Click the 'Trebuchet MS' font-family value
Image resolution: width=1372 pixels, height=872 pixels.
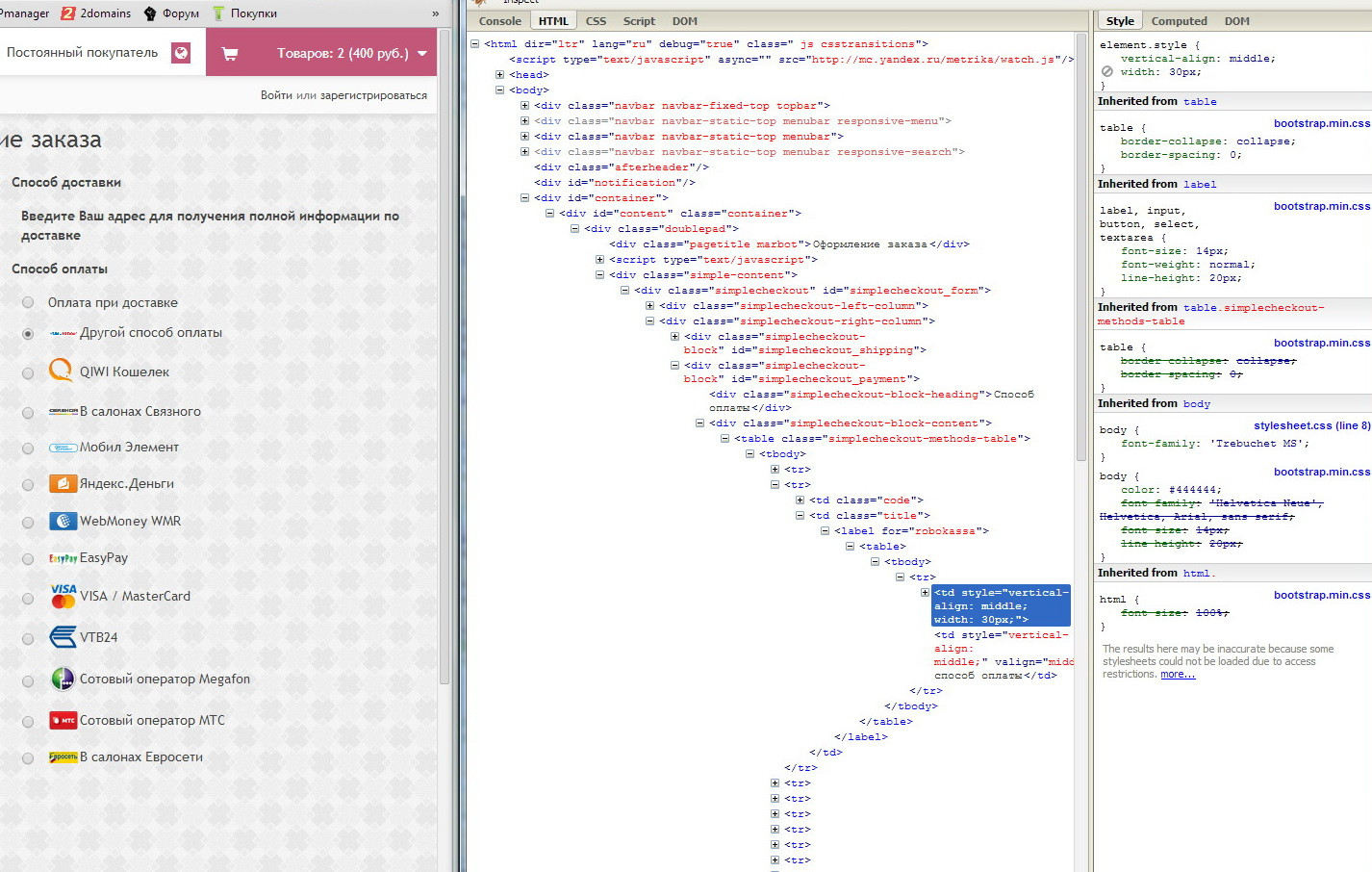pos(1256,444)
